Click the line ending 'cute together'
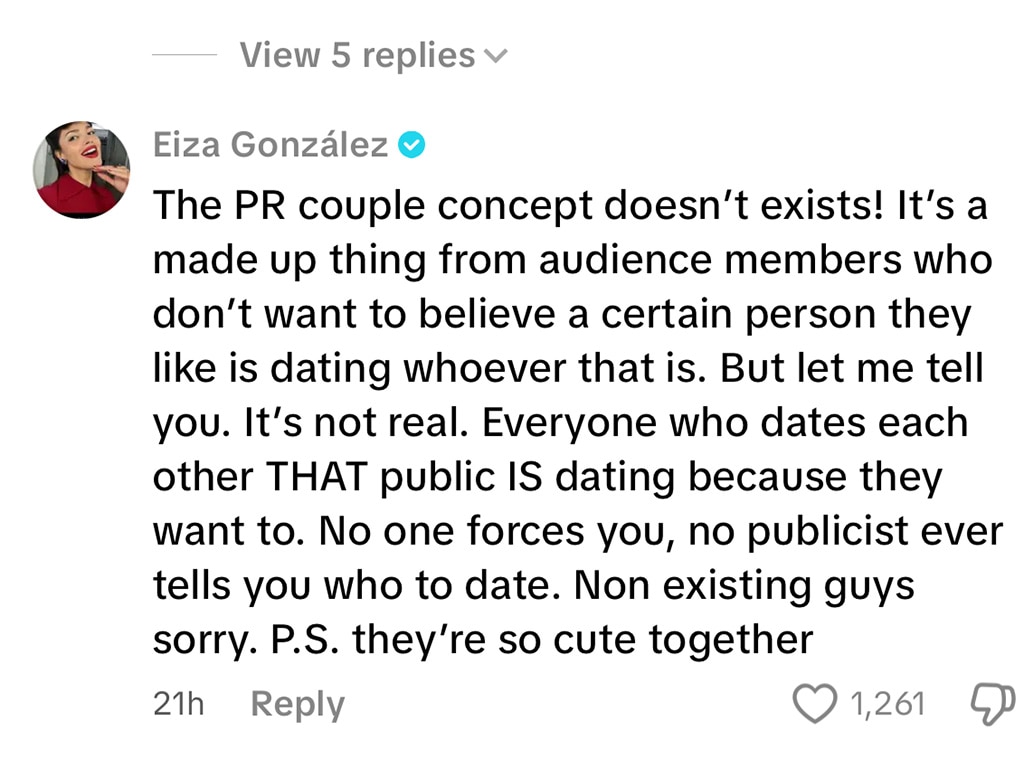 click(483, 639)
